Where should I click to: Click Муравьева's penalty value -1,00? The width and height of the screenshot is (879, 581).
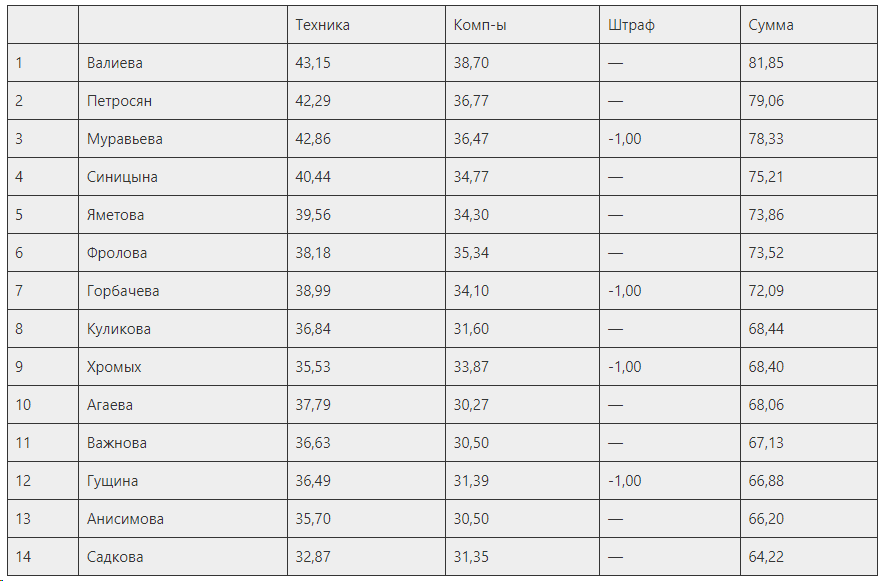[x=624, y=139]
